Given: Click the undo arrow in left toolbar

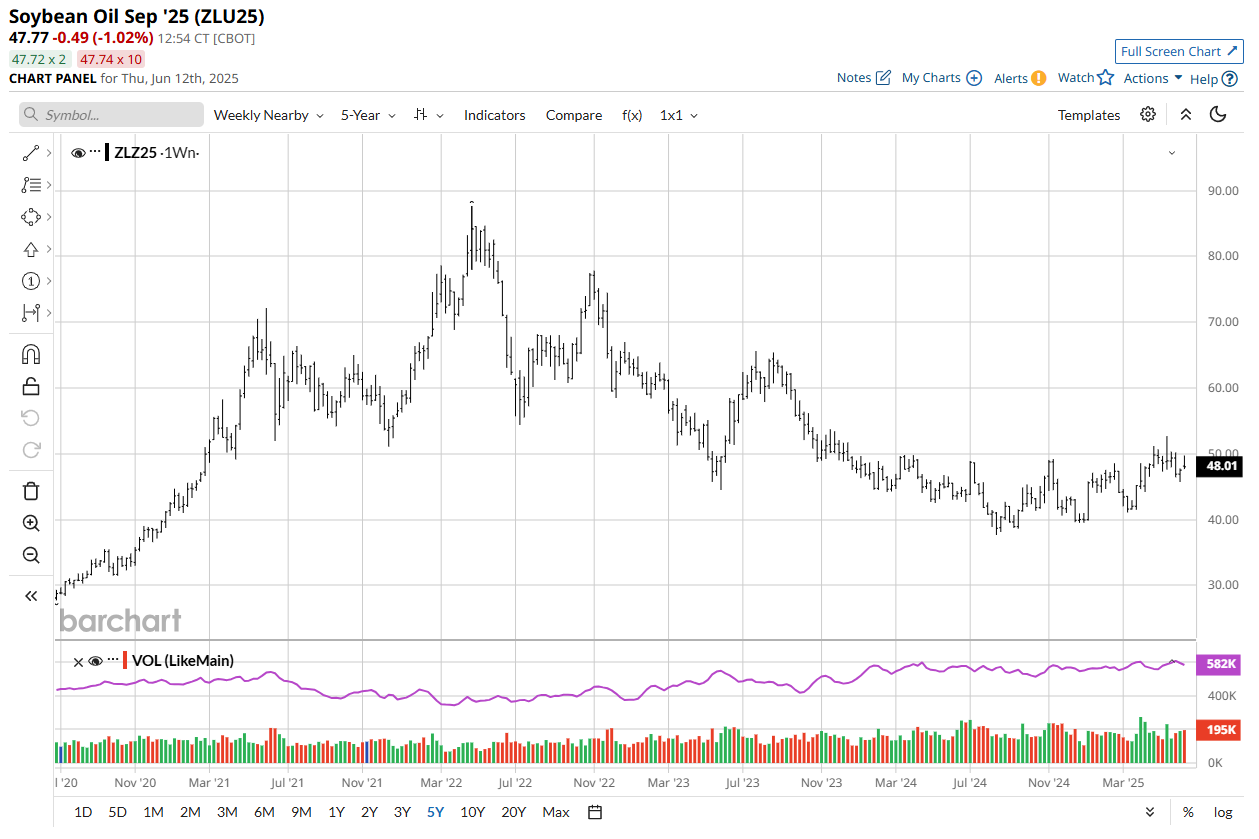Looking at the screenshot, I should click(31, 418).
